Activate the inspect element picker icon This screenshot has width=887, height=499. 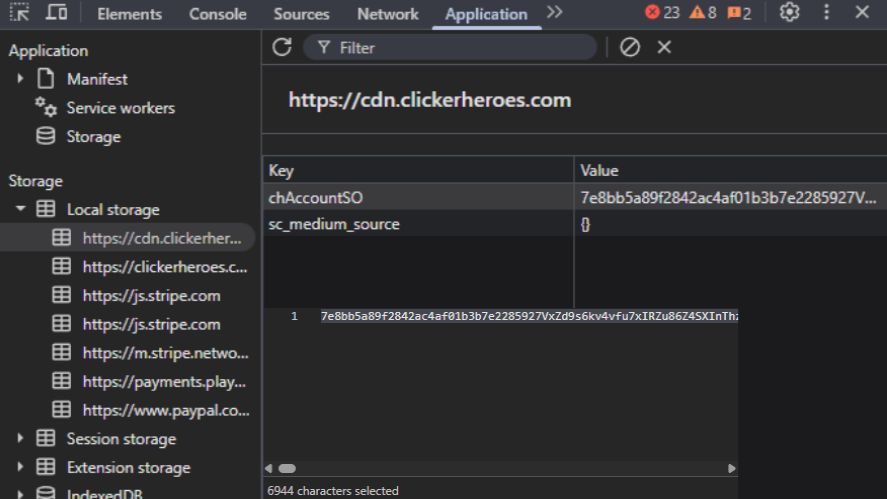[19, 12]
